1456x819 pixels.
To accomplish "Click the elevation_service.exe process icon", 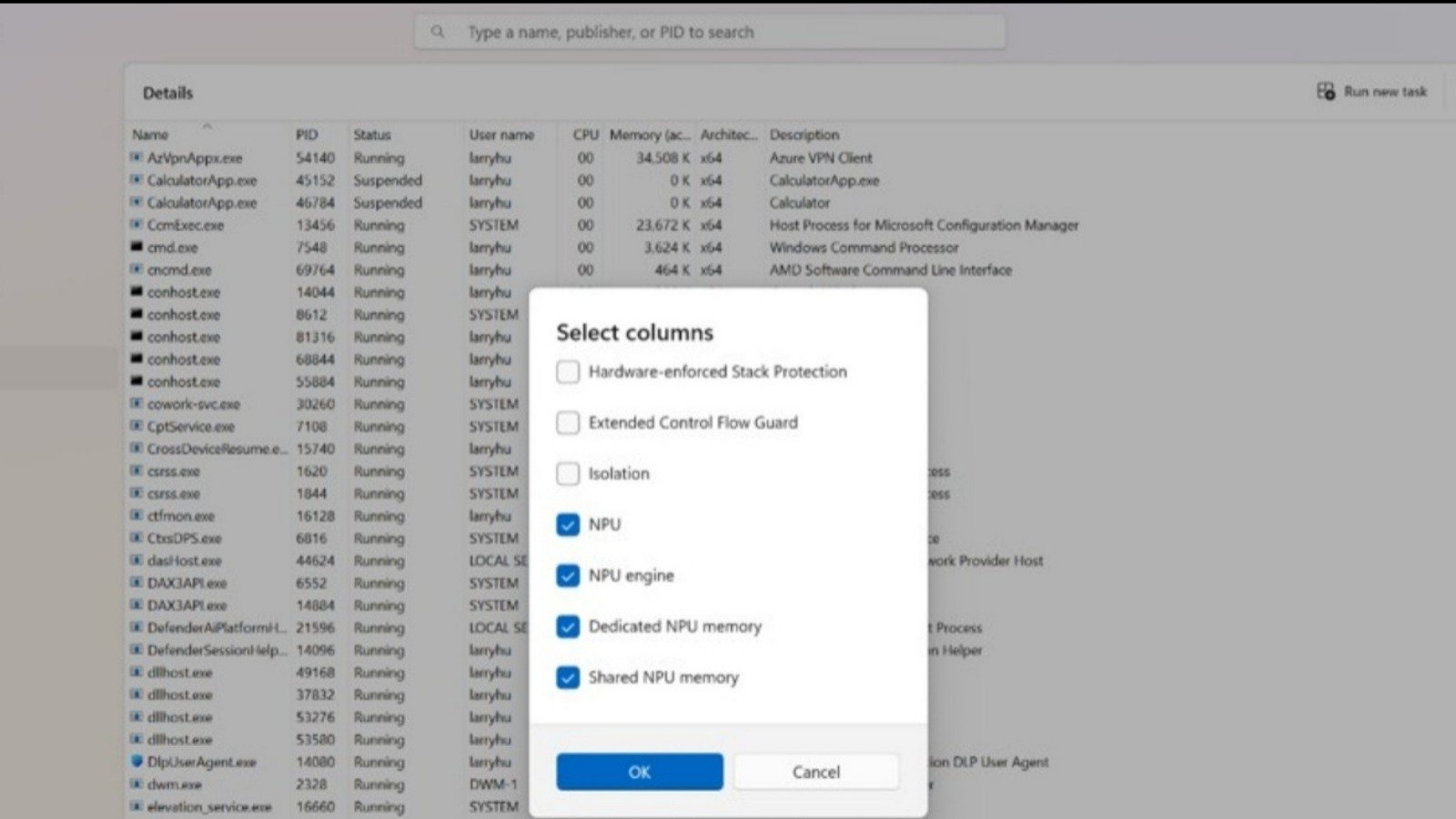I will 136,806.
